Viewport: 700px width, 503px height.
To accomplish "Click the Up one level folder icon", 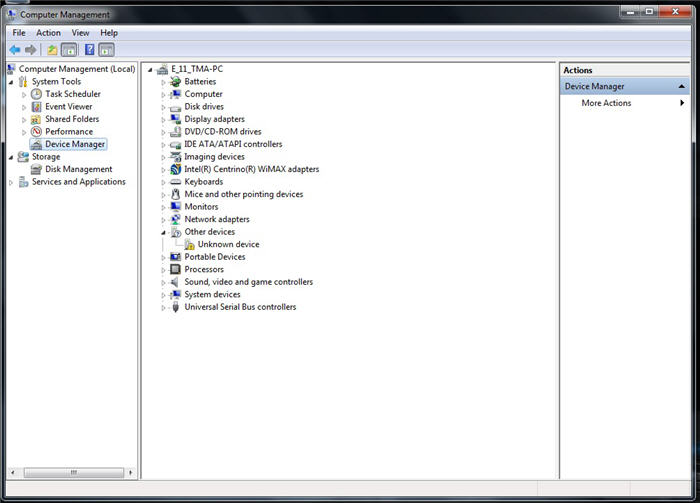I will point(52,50).
